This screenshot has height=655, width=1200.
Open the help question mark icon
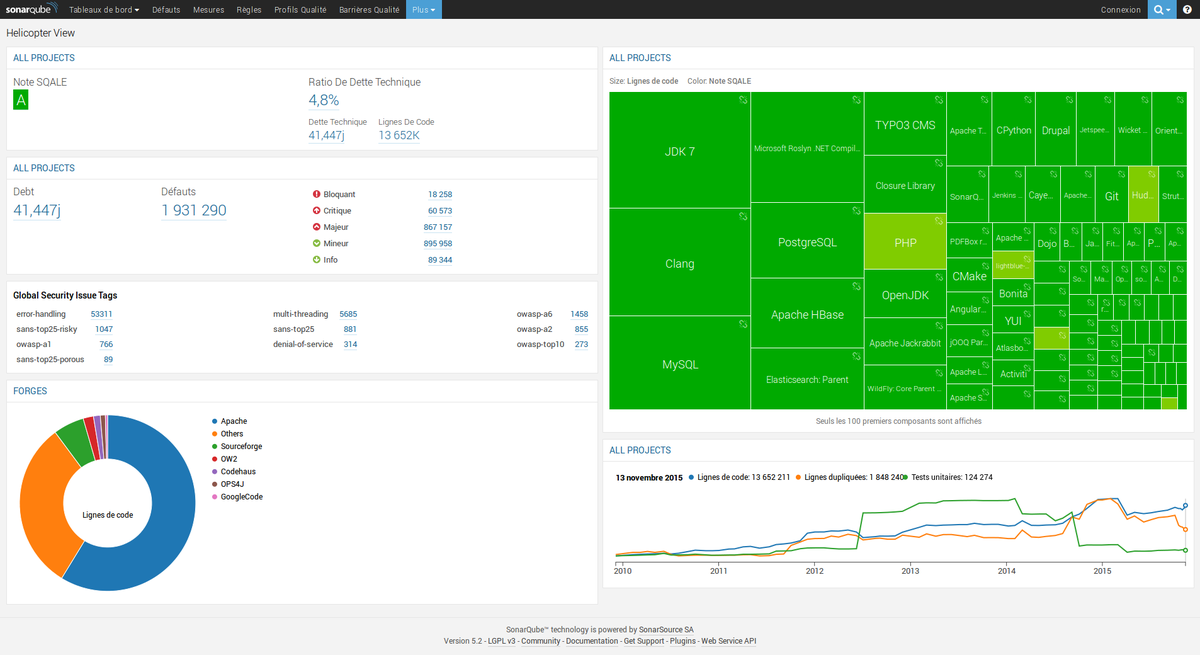[1187, 10]
